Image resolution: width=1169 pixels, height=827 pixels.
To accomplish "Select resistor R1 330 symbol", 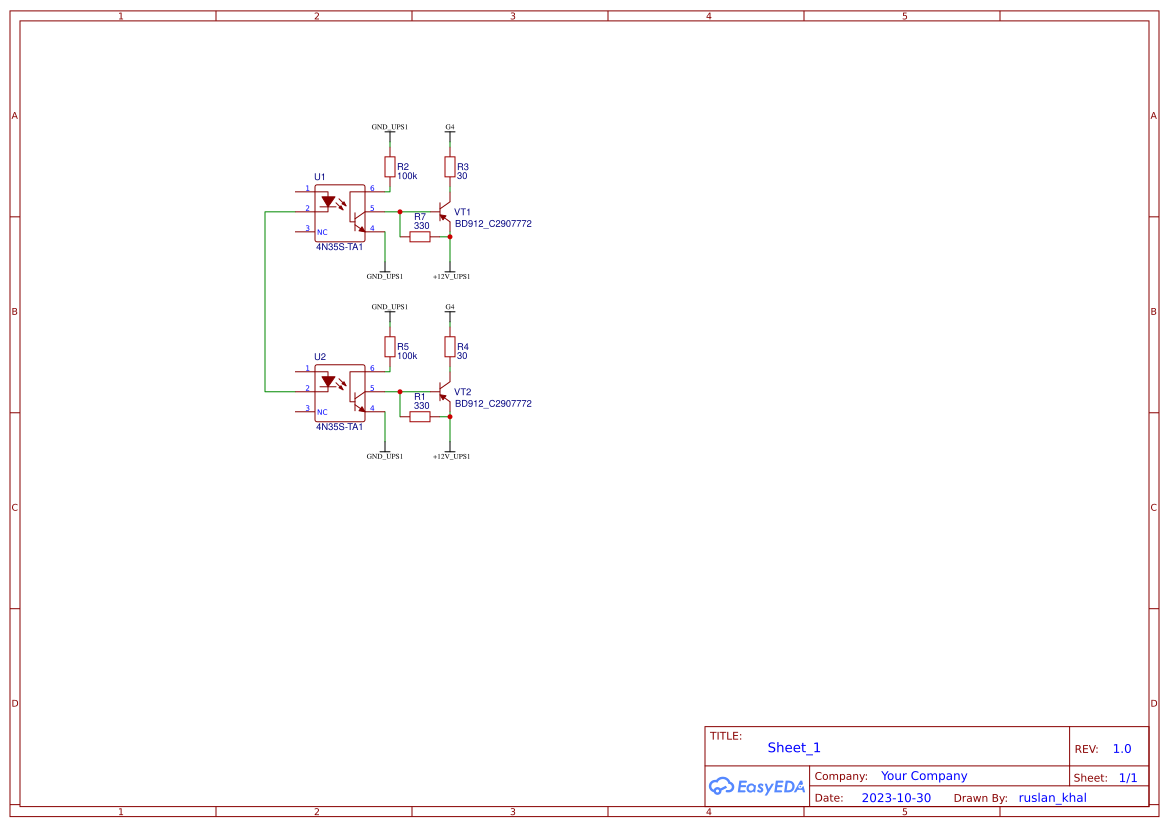I will (420, 417).
